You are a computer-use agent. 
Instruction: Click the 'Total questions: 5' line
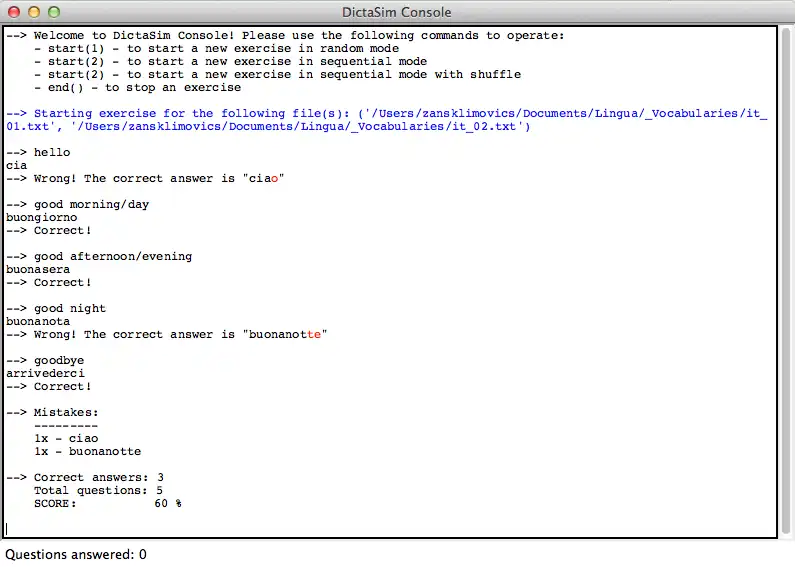(98, 491)
